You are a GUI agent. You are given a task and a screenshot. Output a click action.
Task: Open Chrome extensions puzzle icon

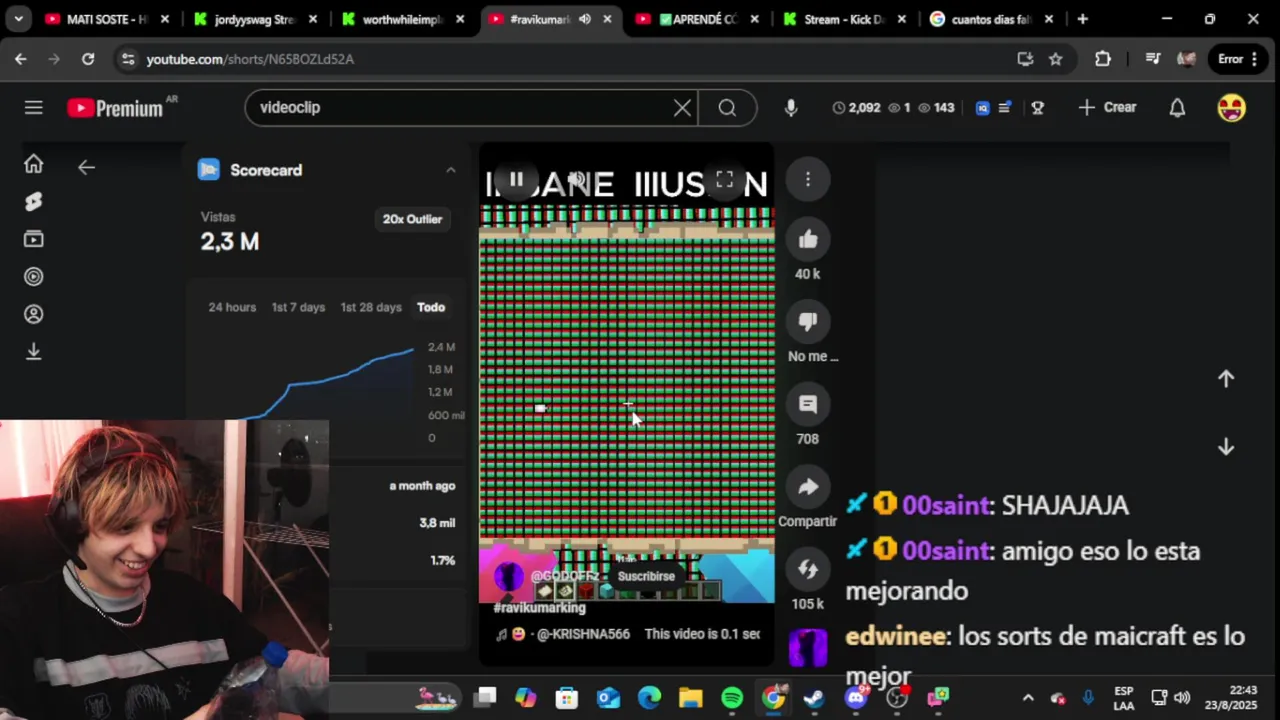click(1102, 59)
